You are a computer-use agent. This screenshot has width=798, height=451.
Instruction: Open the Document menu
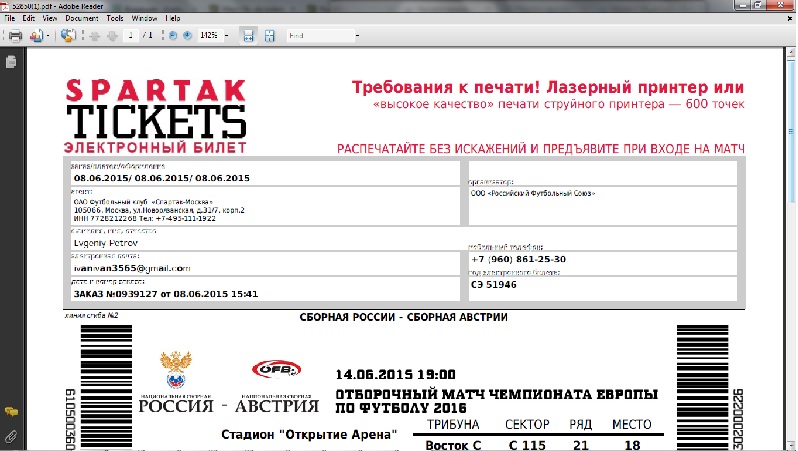click(80, 18)
